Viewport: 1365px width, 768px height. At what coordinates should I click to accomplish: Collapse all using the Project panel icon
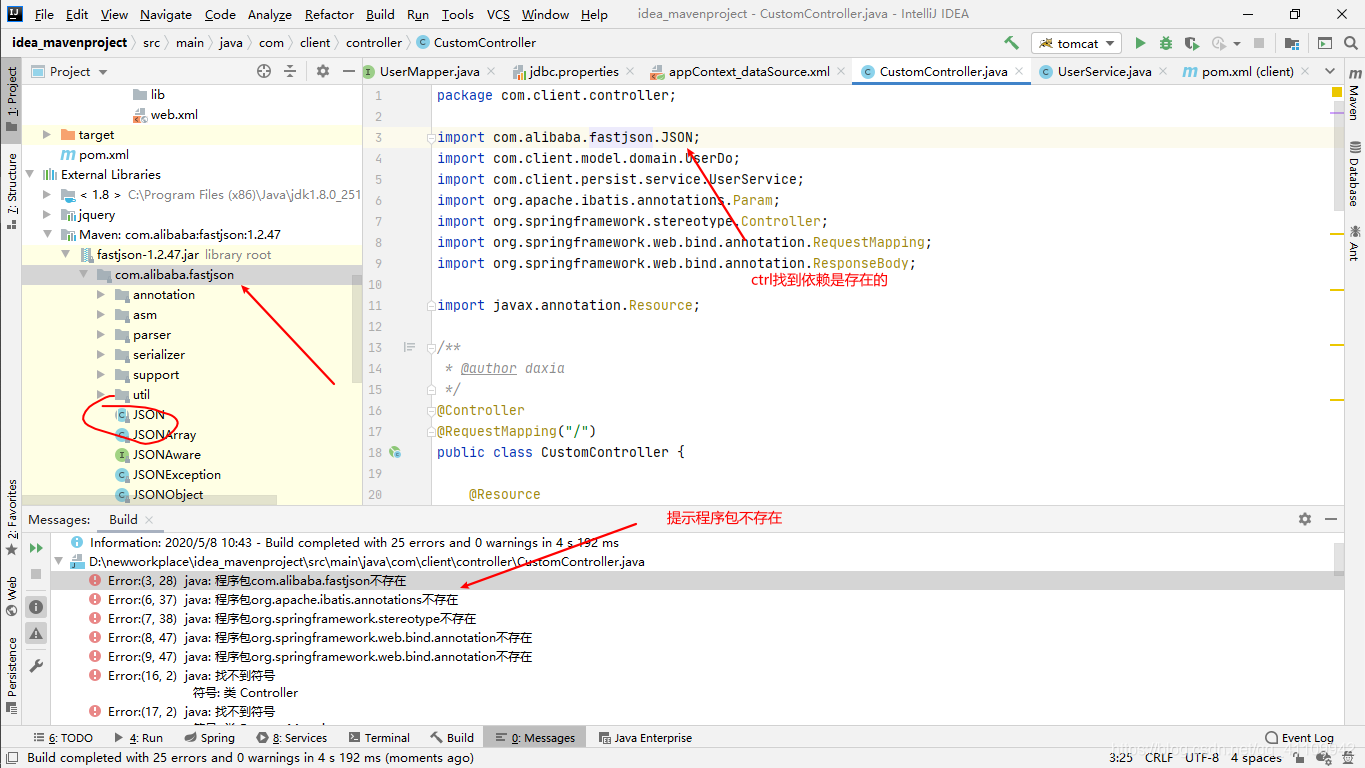[290, 71]
